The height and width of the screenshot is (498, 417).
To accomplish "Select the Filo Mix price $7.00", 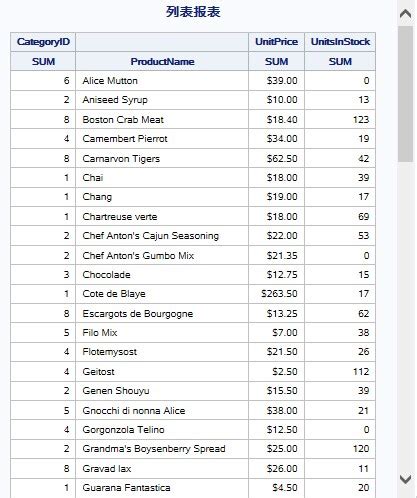I will (285, 333).
